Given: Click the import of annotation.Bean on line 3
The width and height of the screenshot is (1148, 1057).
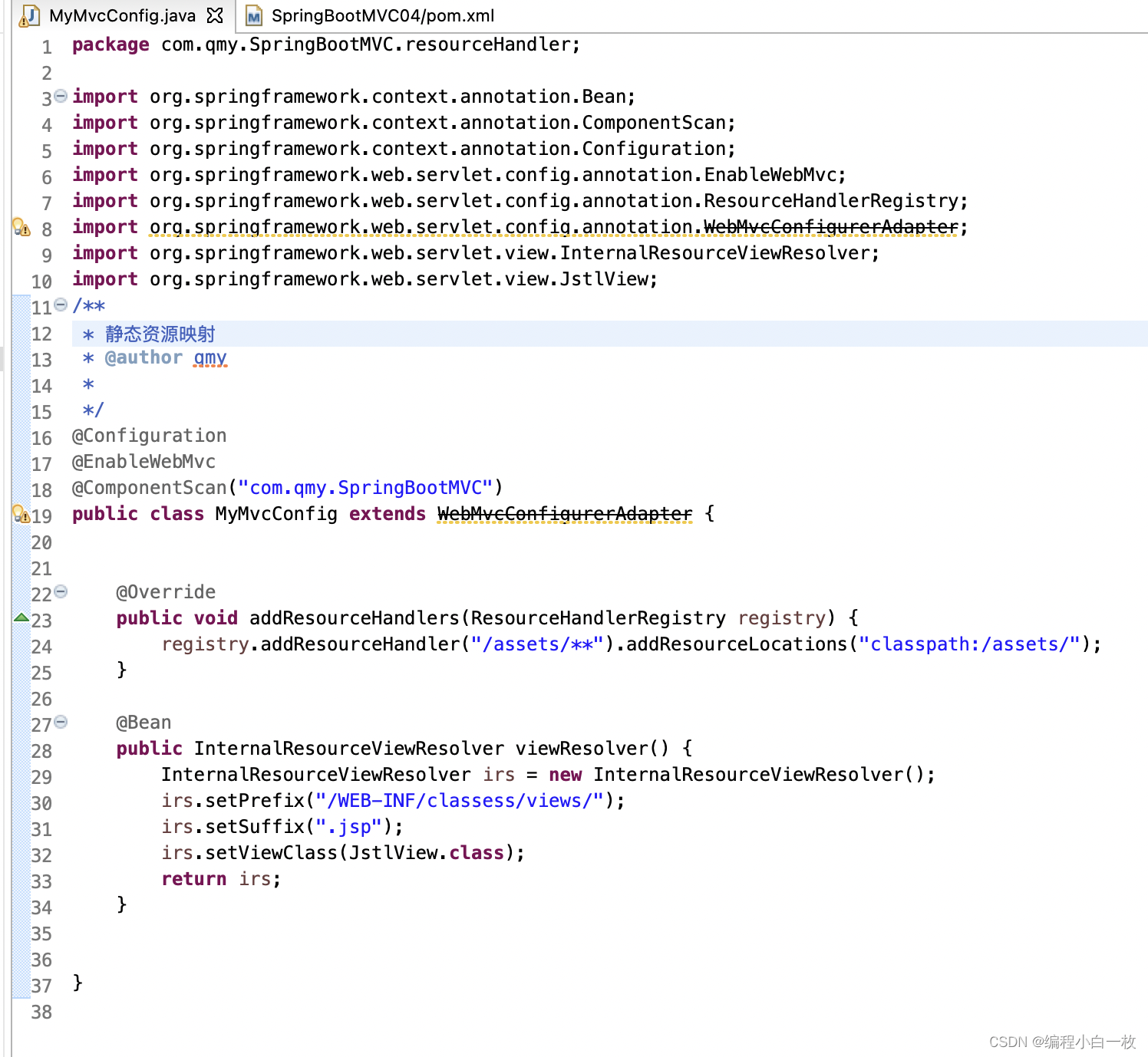Looking at the screenshot, I should pyautogui.click(x=354, y=97).
